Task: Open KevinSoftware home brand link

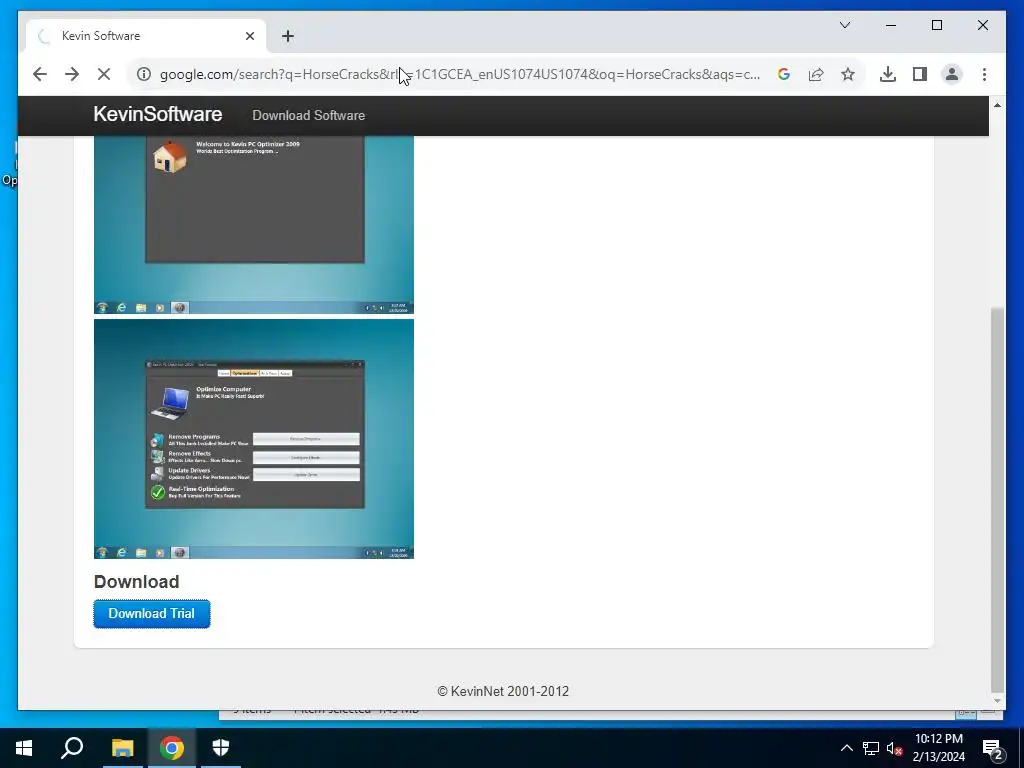Action: (157, 114)
